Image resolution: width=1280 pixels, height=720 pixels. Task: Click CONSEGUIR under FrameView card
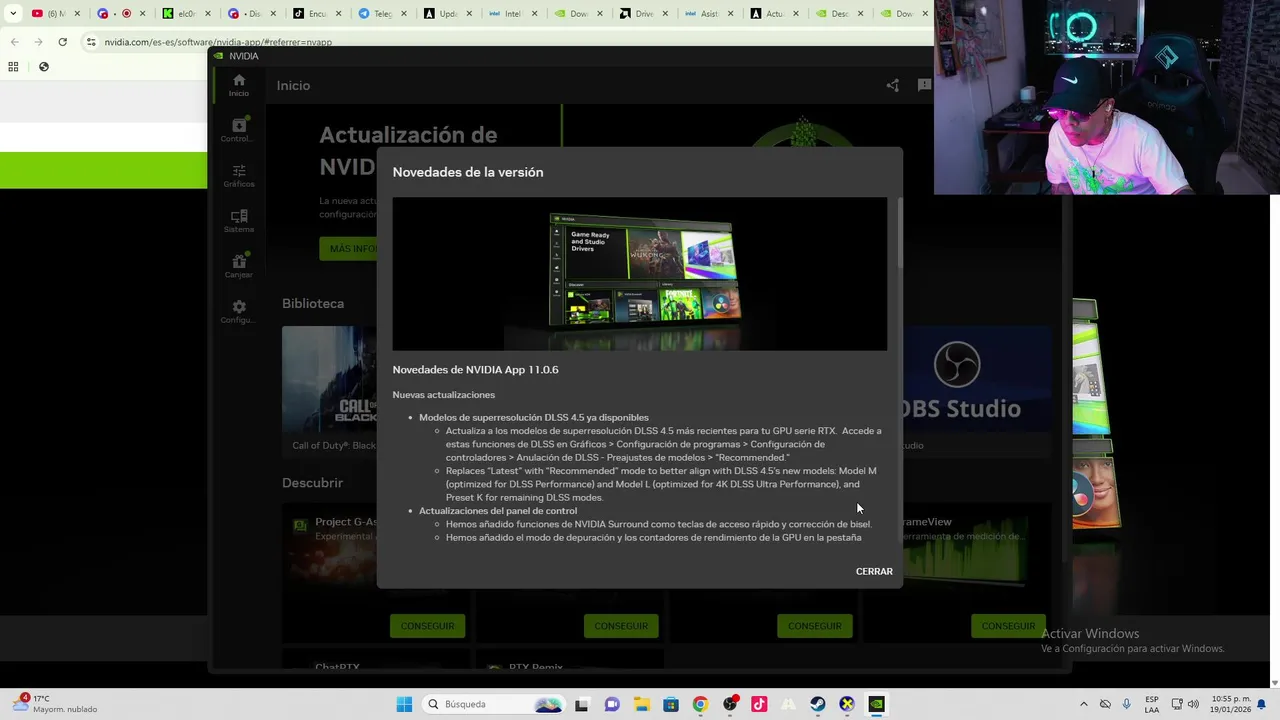click(1008, 626)
